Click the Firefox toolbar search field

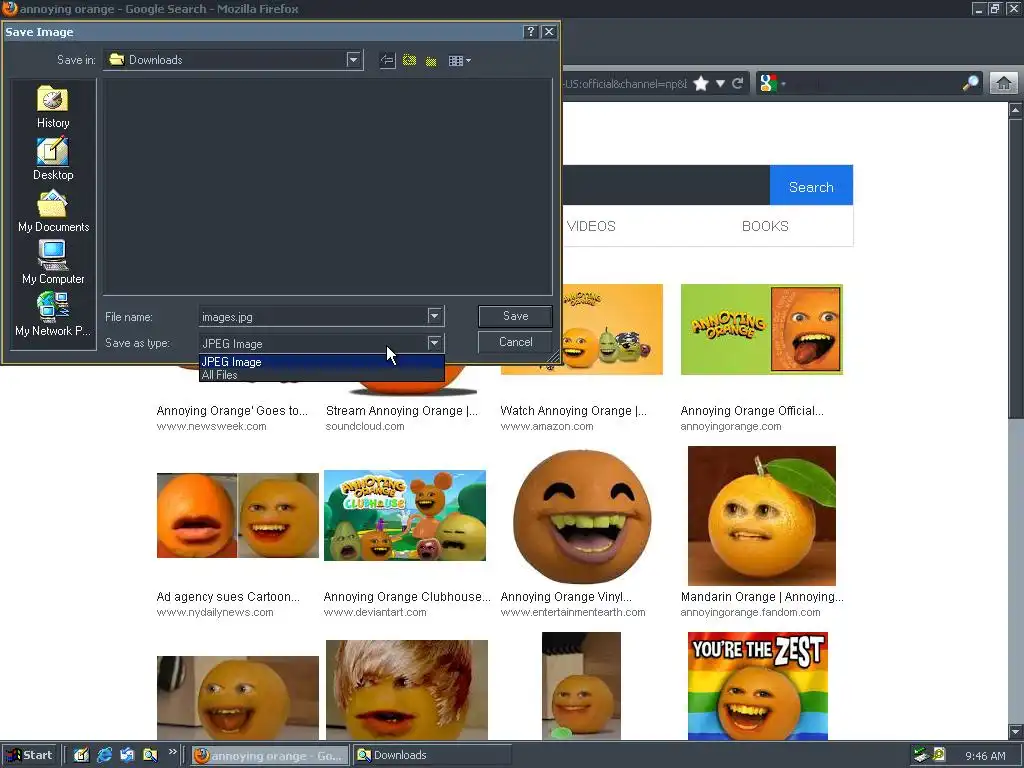pyautogui.click(x=875, y=84)
